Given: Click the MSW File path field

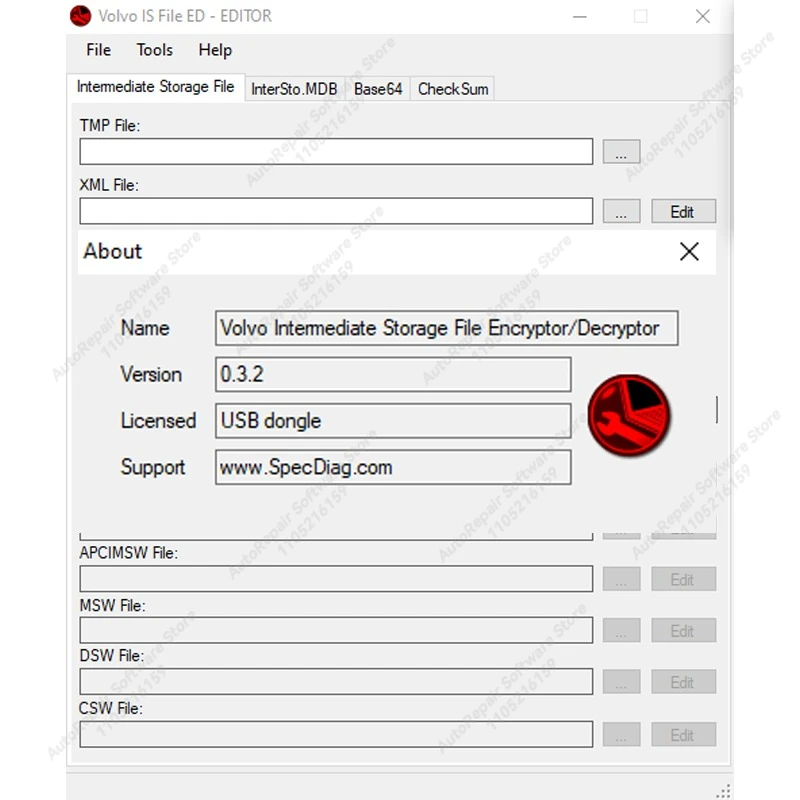Looking at the screenshot, I should tap(336, 630).
